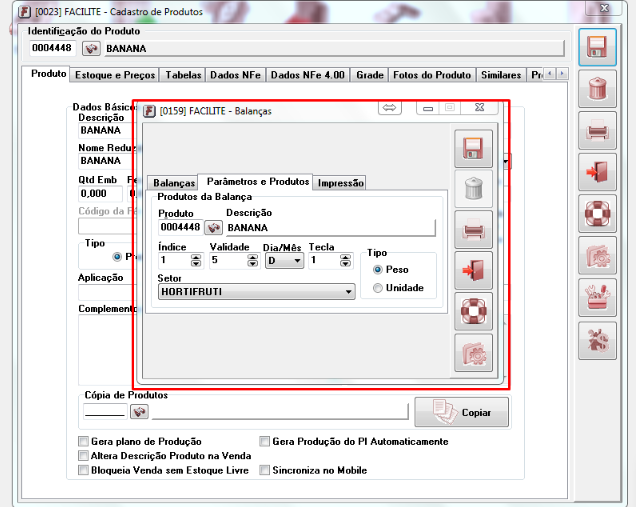Save using floppy icon in Balanças window

point(473,148)
